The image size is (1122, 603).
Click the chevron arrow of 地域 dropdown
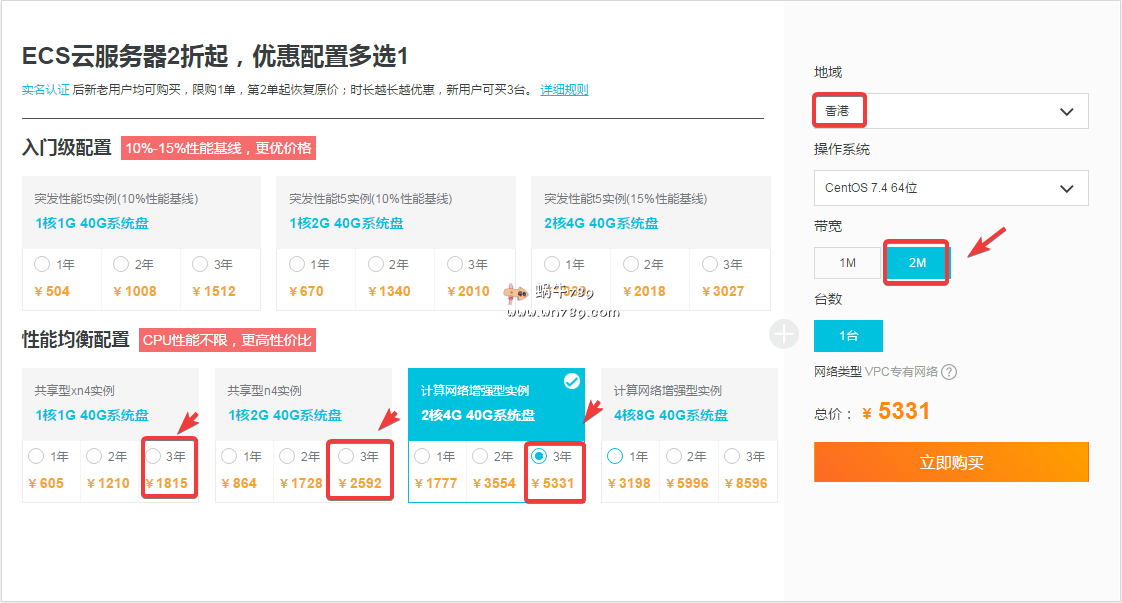(1066, 111)
